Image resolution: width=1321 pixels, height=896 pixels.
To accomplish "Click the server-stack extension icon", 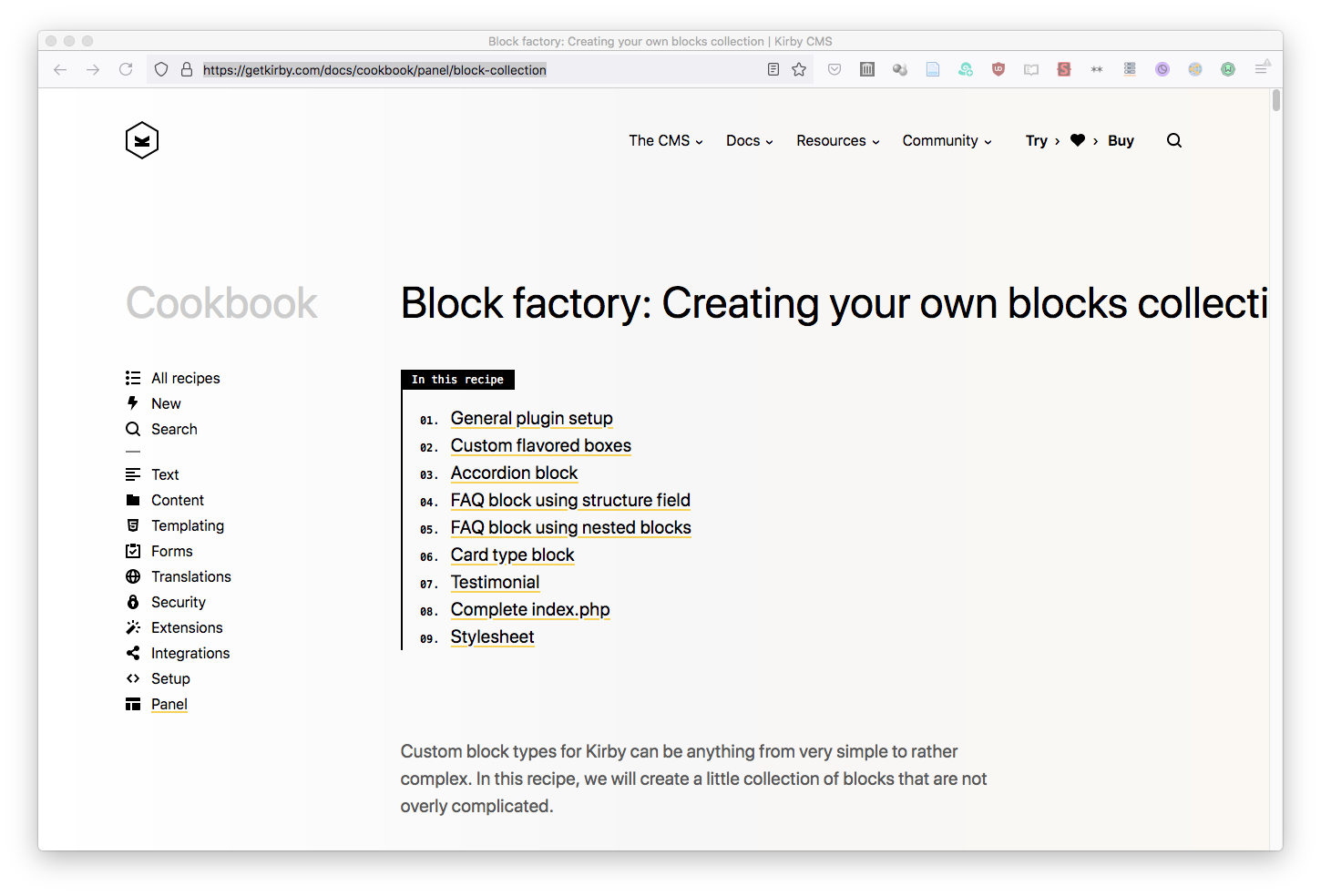I will [1130, 69].
